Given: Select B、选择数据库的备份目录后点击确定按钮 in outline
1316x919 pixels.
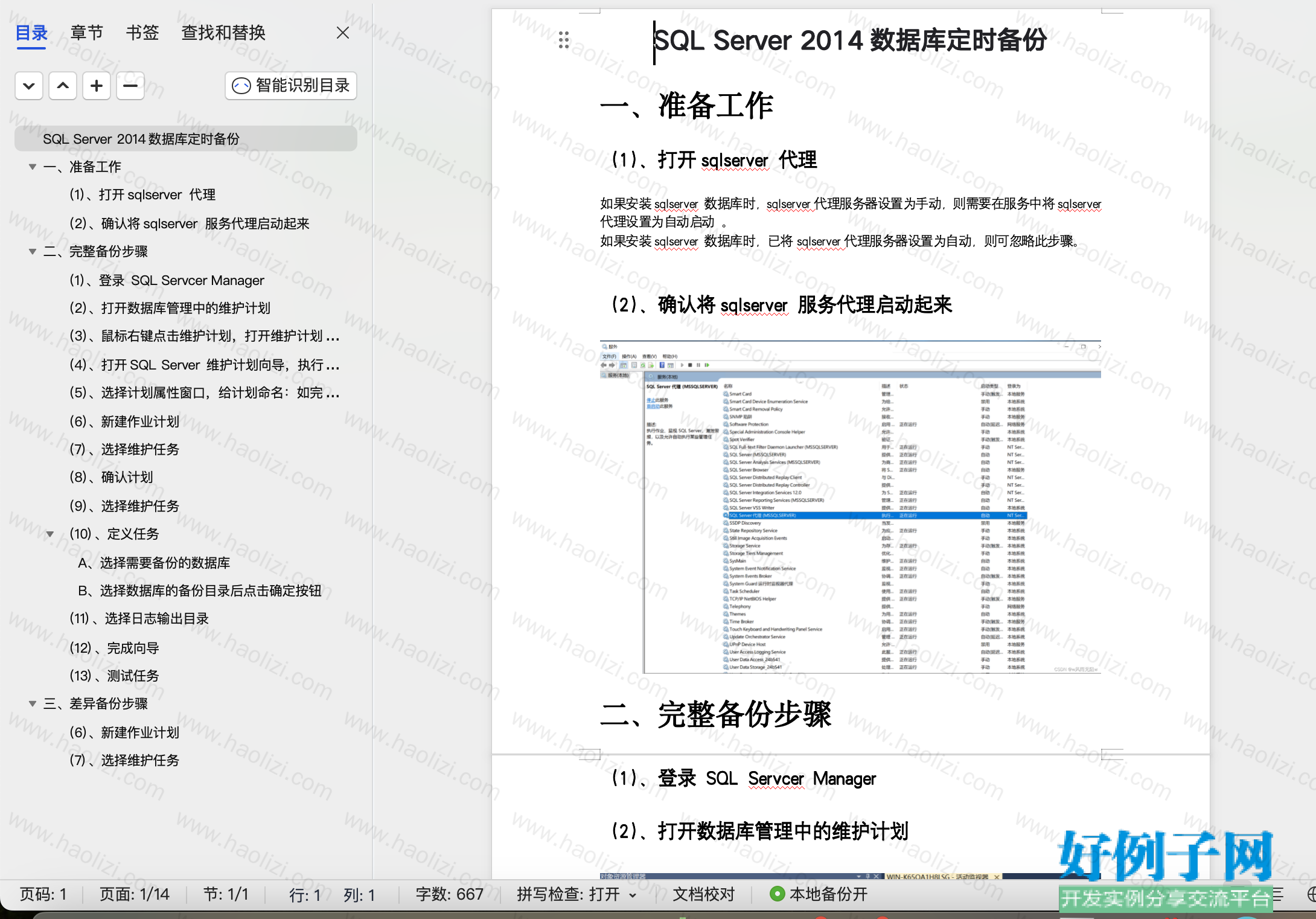Looking at the screenshot, I should 200,591.
